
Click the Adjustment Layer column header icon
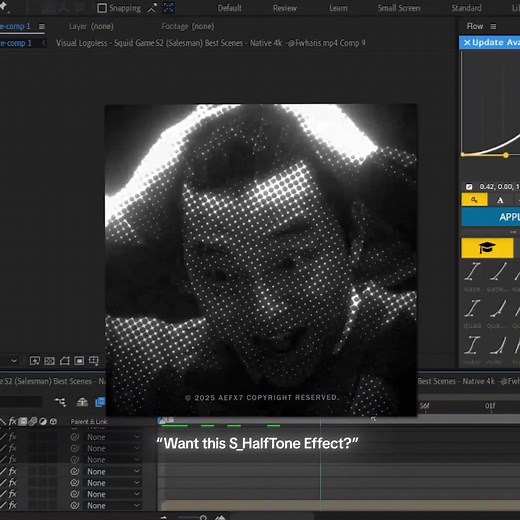point(43,422)
